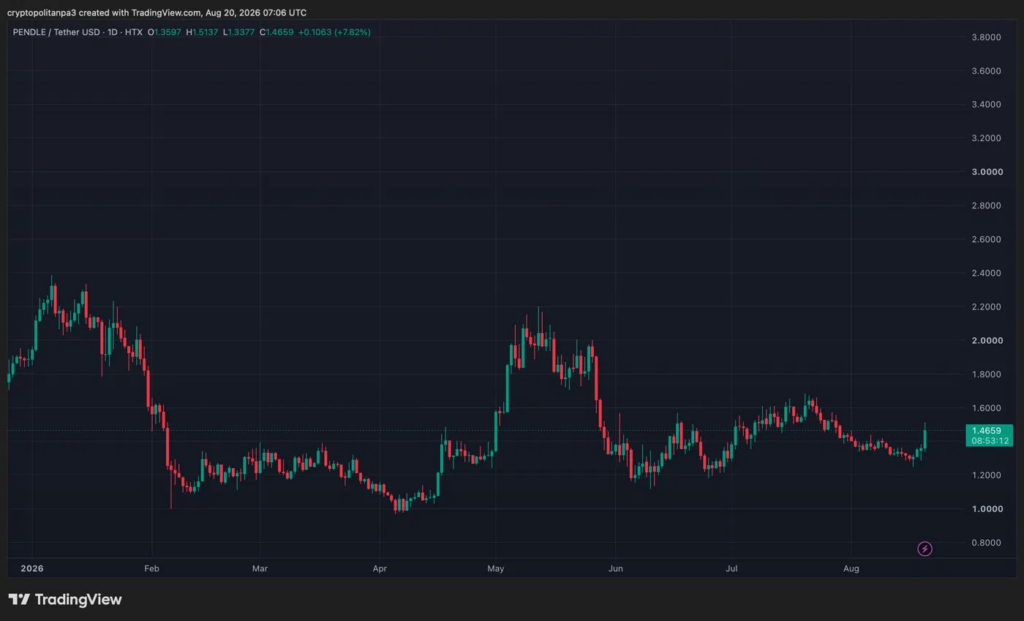Screen dimensions: 1024x621
Task: Click the high value H1.5137
Action: click(x=202, y=32)
